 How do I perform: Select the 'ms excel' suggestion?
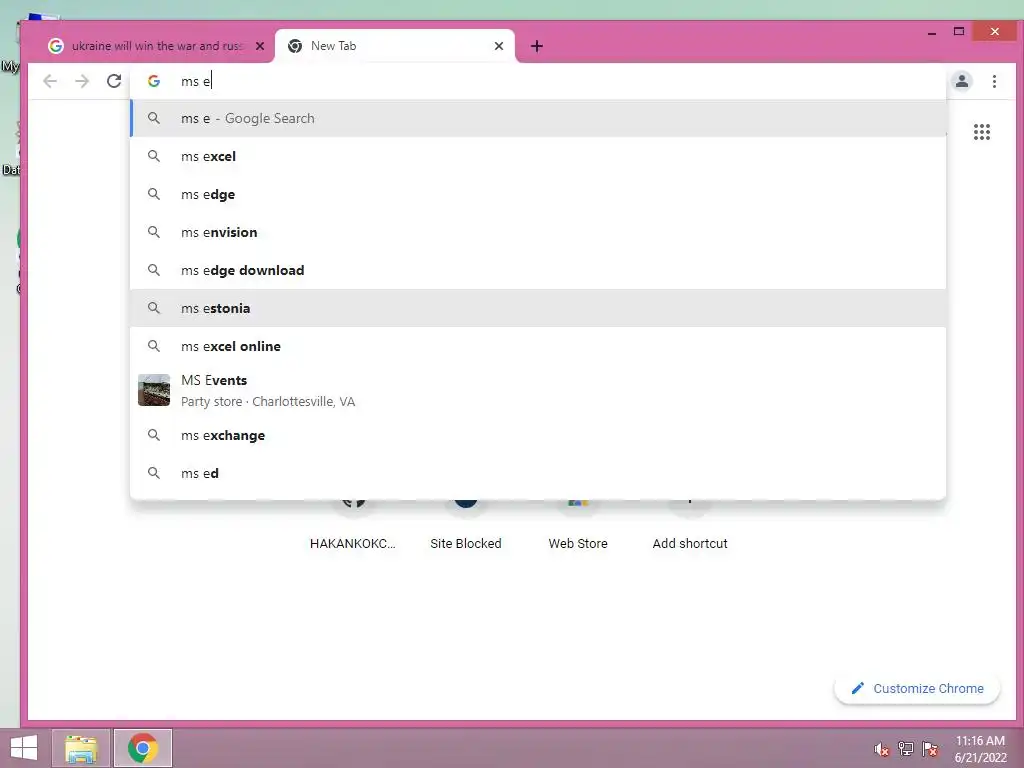tap(538, 156)
